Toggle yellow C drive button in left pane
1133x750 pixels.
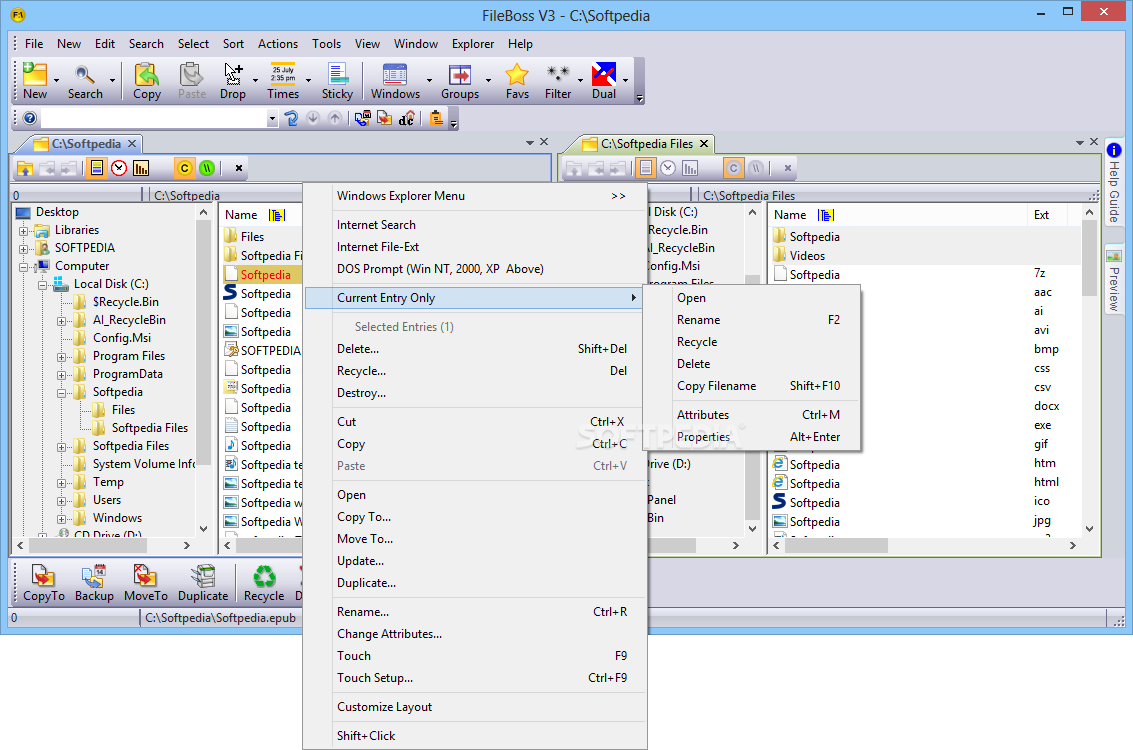point(185,168)
